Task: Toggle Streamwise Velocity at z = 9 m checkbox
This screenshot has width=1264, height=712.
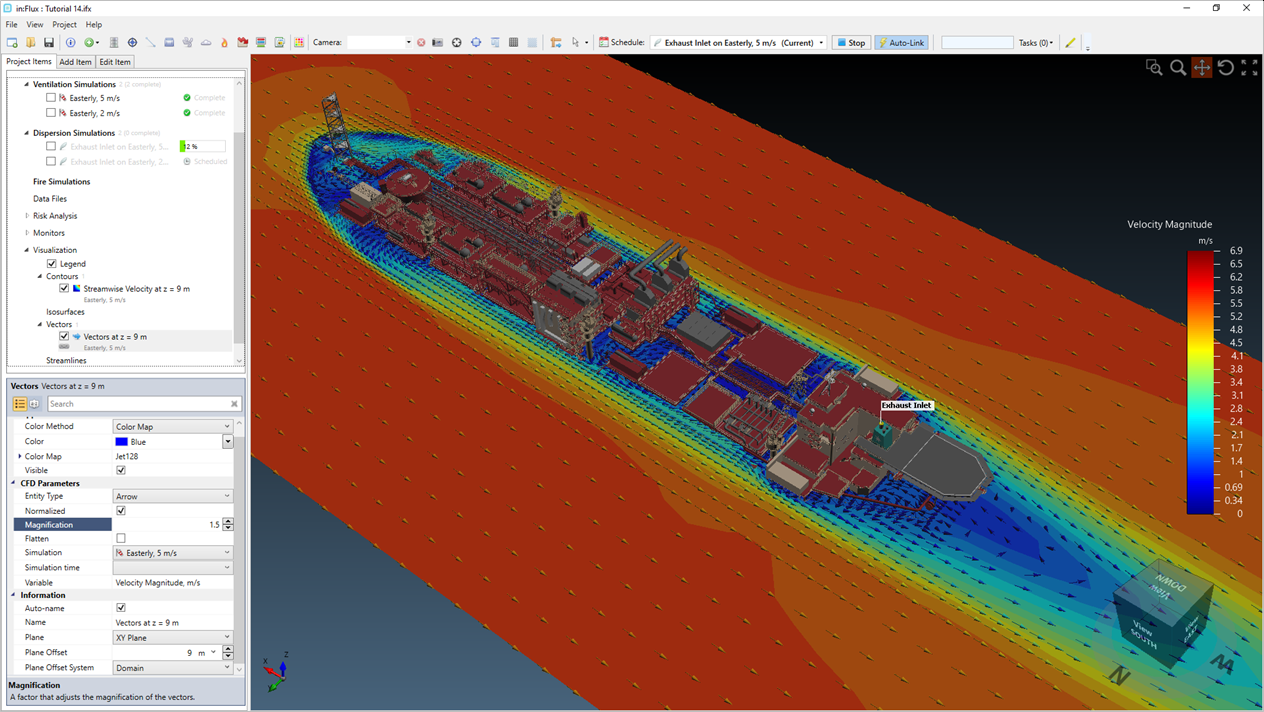Action: point(64,289)
